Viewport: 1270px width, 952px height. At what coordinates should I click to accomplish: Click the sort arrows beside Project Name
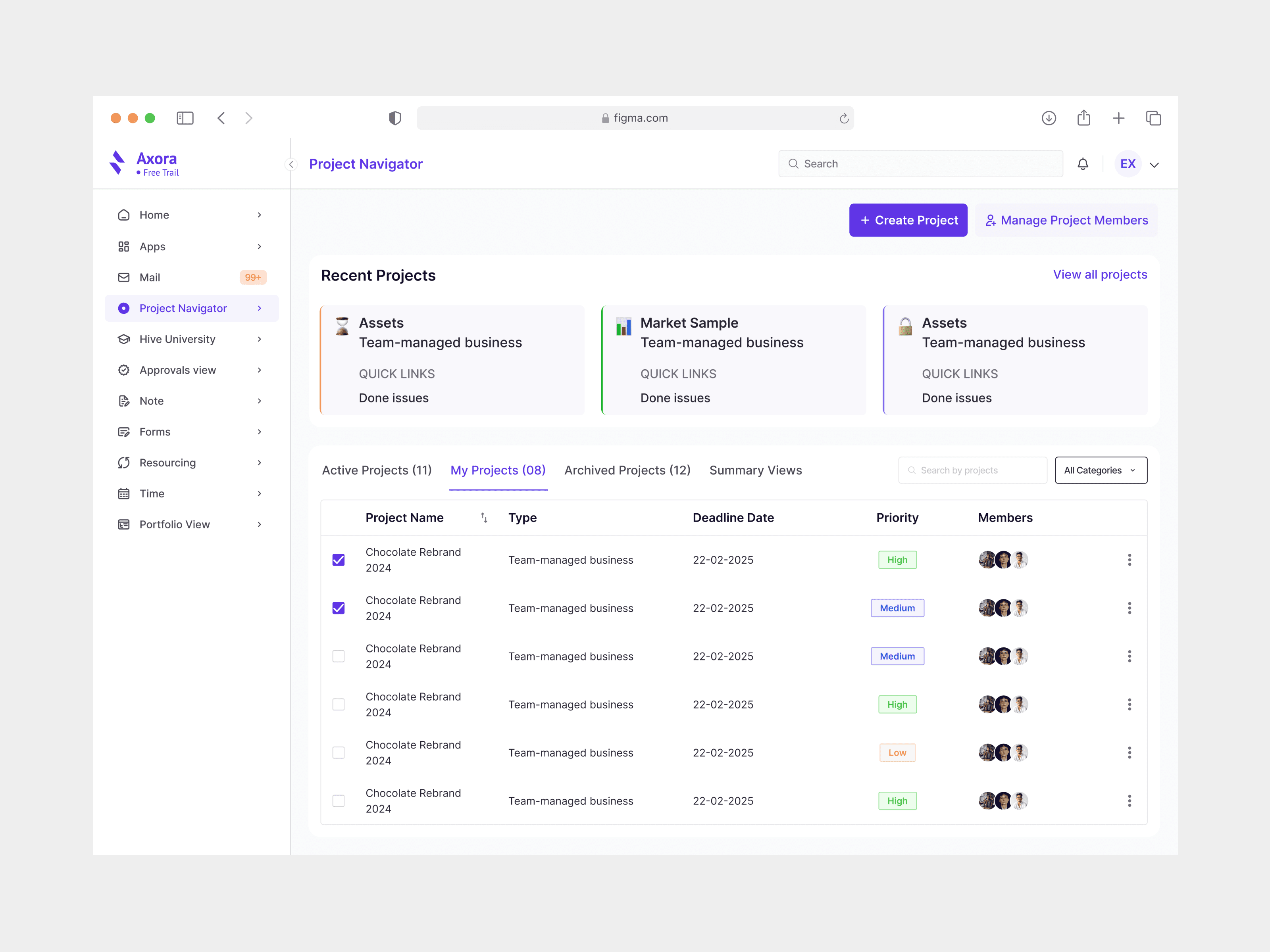[x=484, y=518]
